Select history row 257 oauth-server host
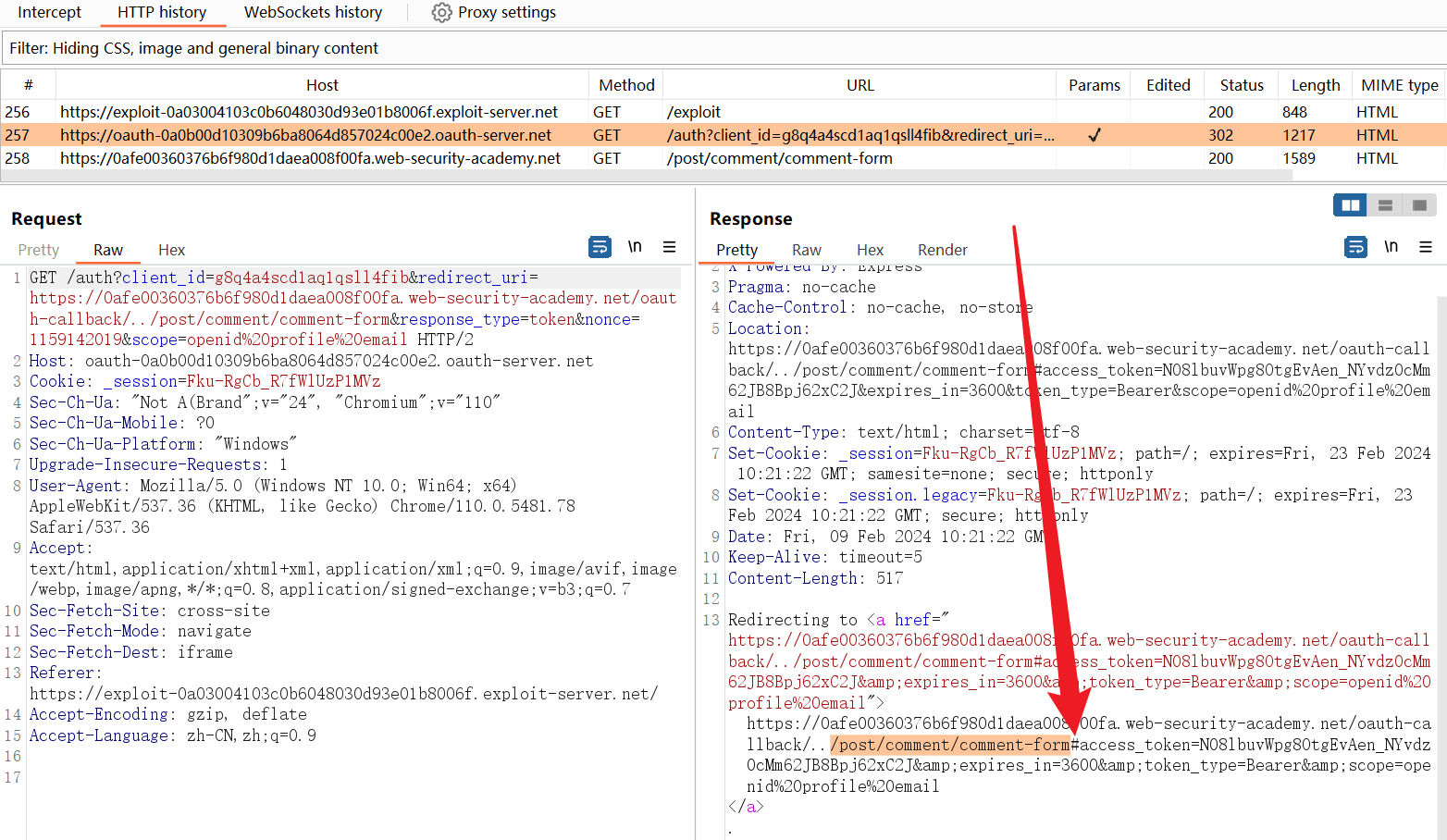 (306, 135)
